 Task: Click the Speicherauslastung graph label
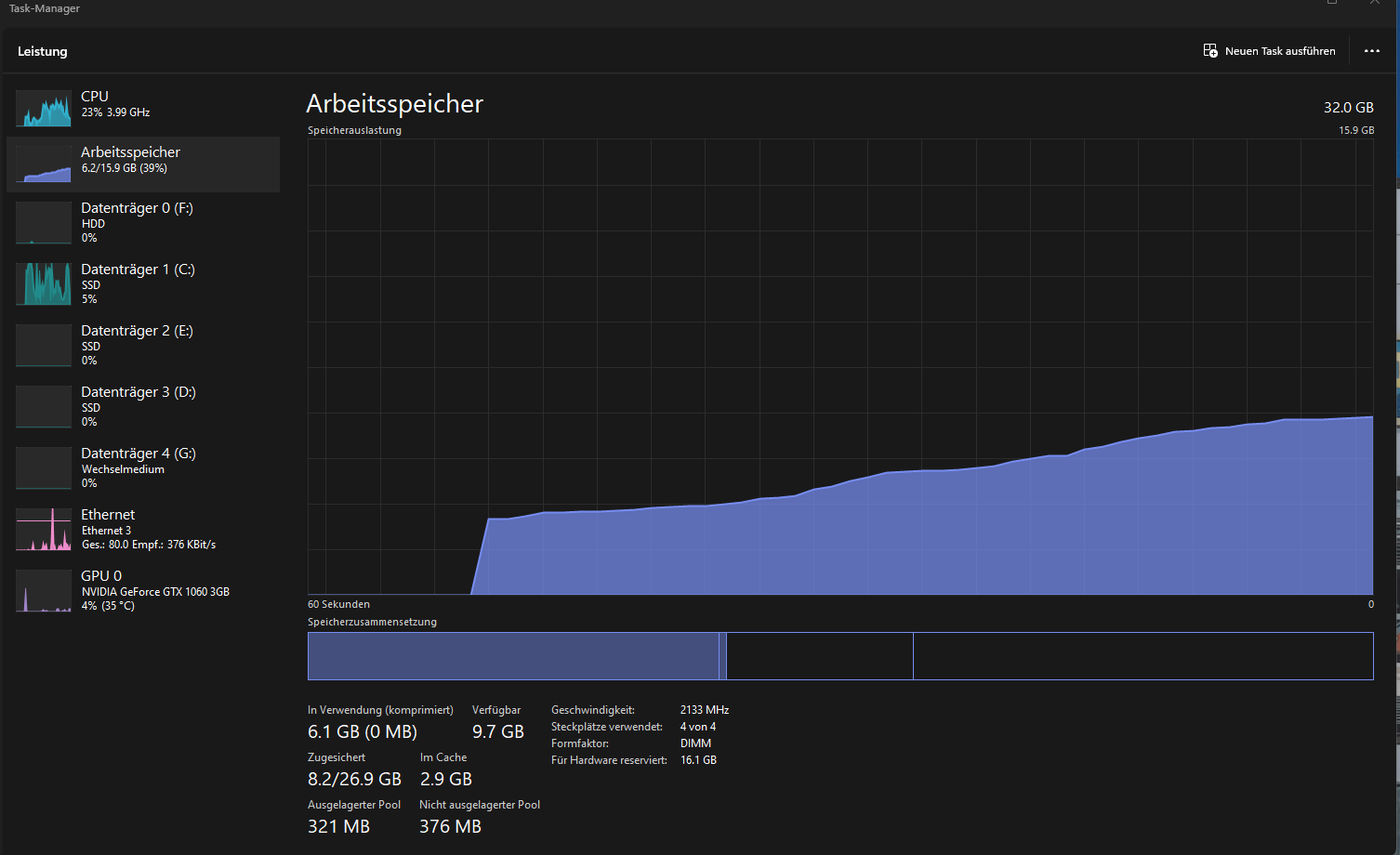[355, 130]
